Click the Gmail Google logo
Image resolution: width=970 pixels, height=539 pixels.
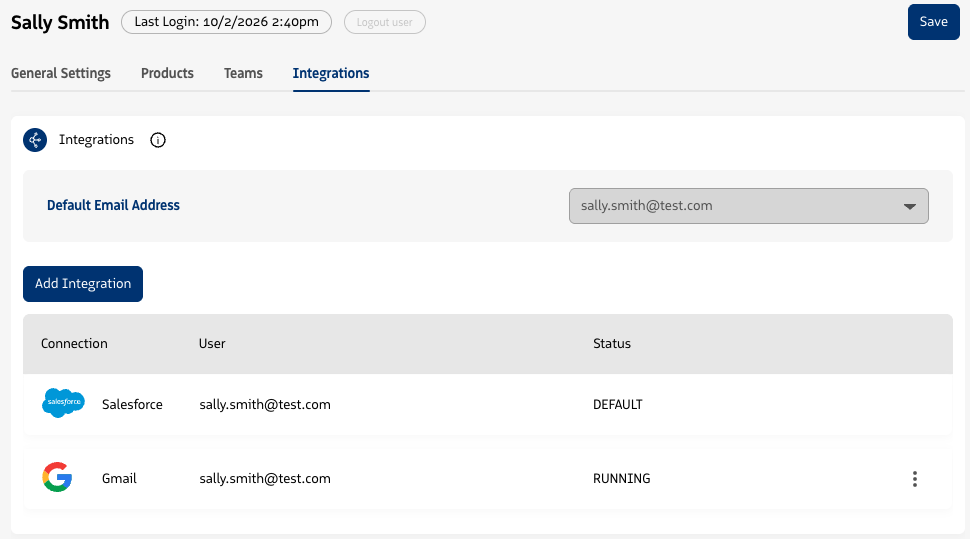(x=58, y=477)
